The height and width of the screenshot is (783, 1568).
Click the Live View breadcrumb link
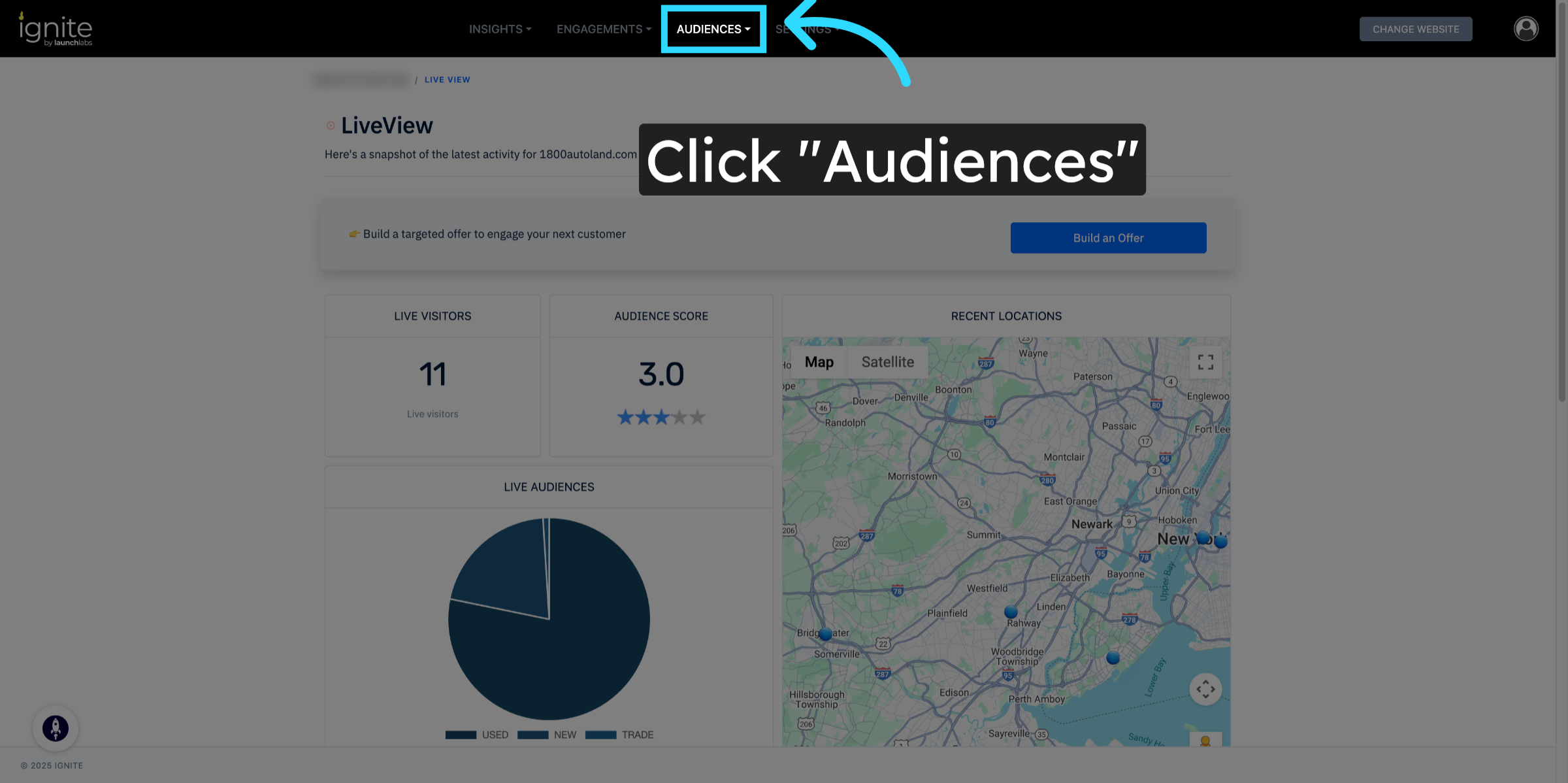(447, 80)
